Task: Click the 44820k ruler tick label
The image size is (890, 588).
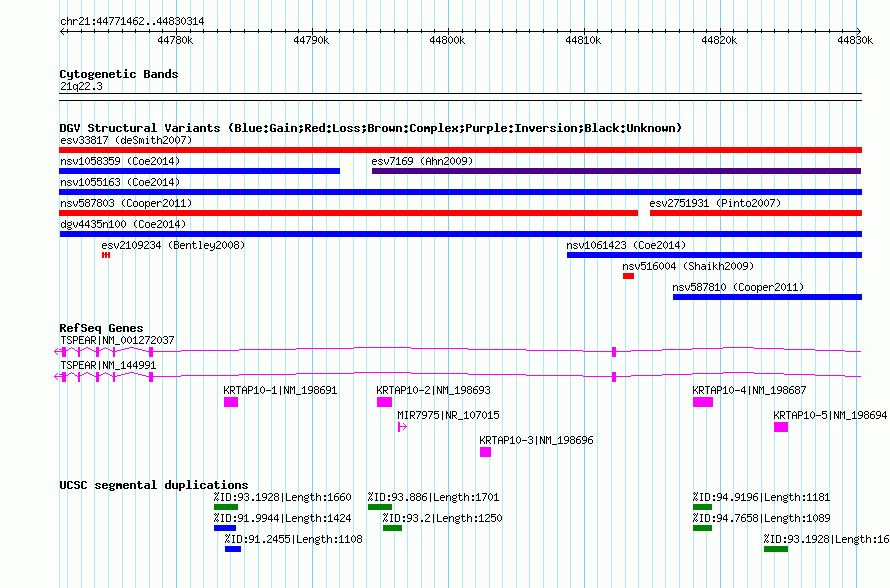Action: pyautogui.click(x=719, y=40)
